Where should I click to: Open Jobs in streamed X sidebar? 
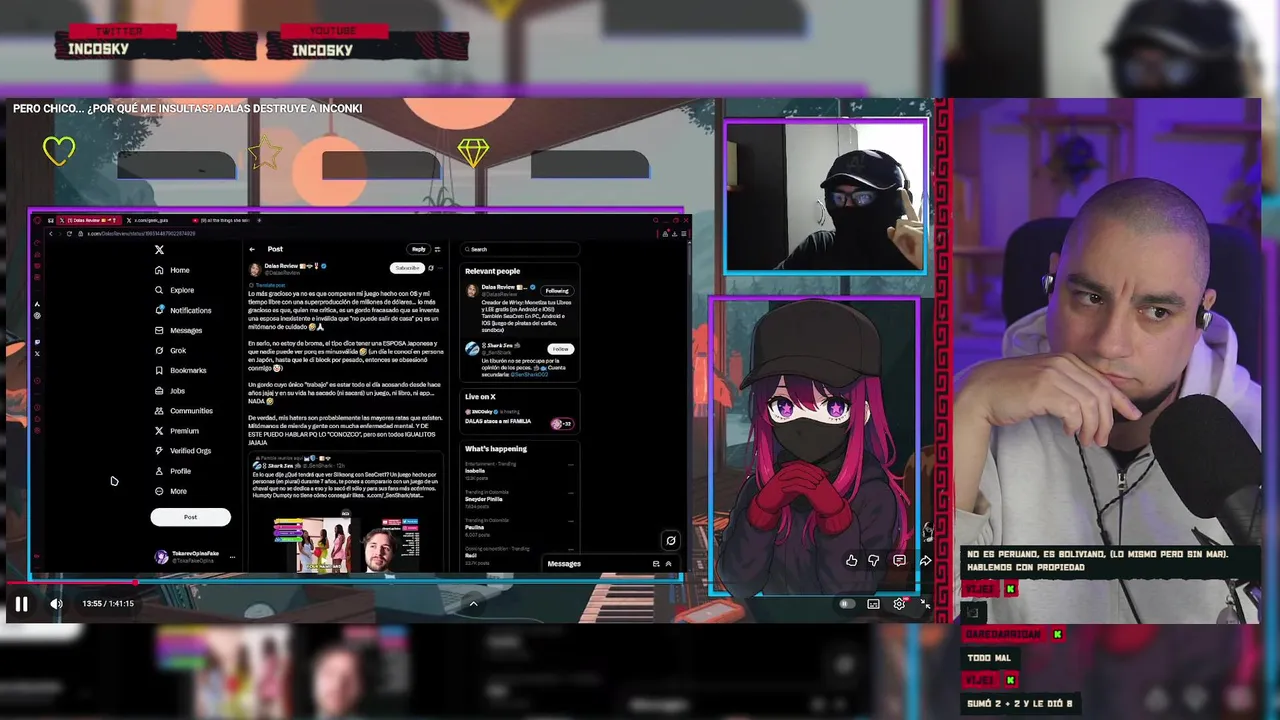[170, 391]
